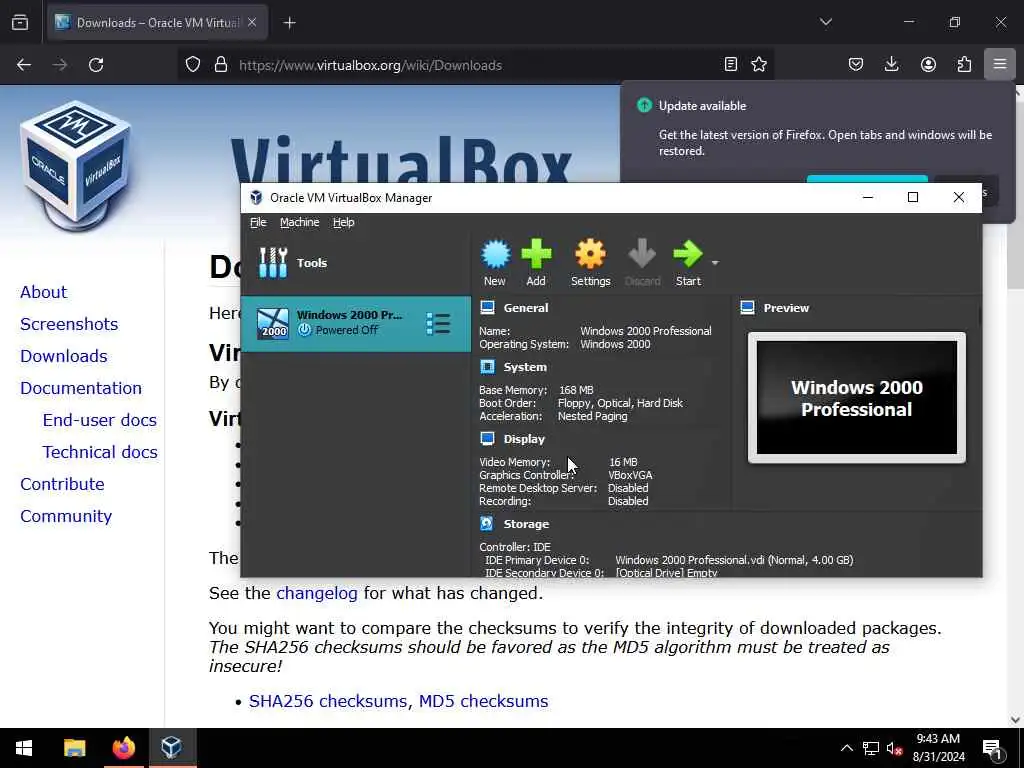
Task: Open the Pocket save icon in Firefox
Action: (856, 64)
